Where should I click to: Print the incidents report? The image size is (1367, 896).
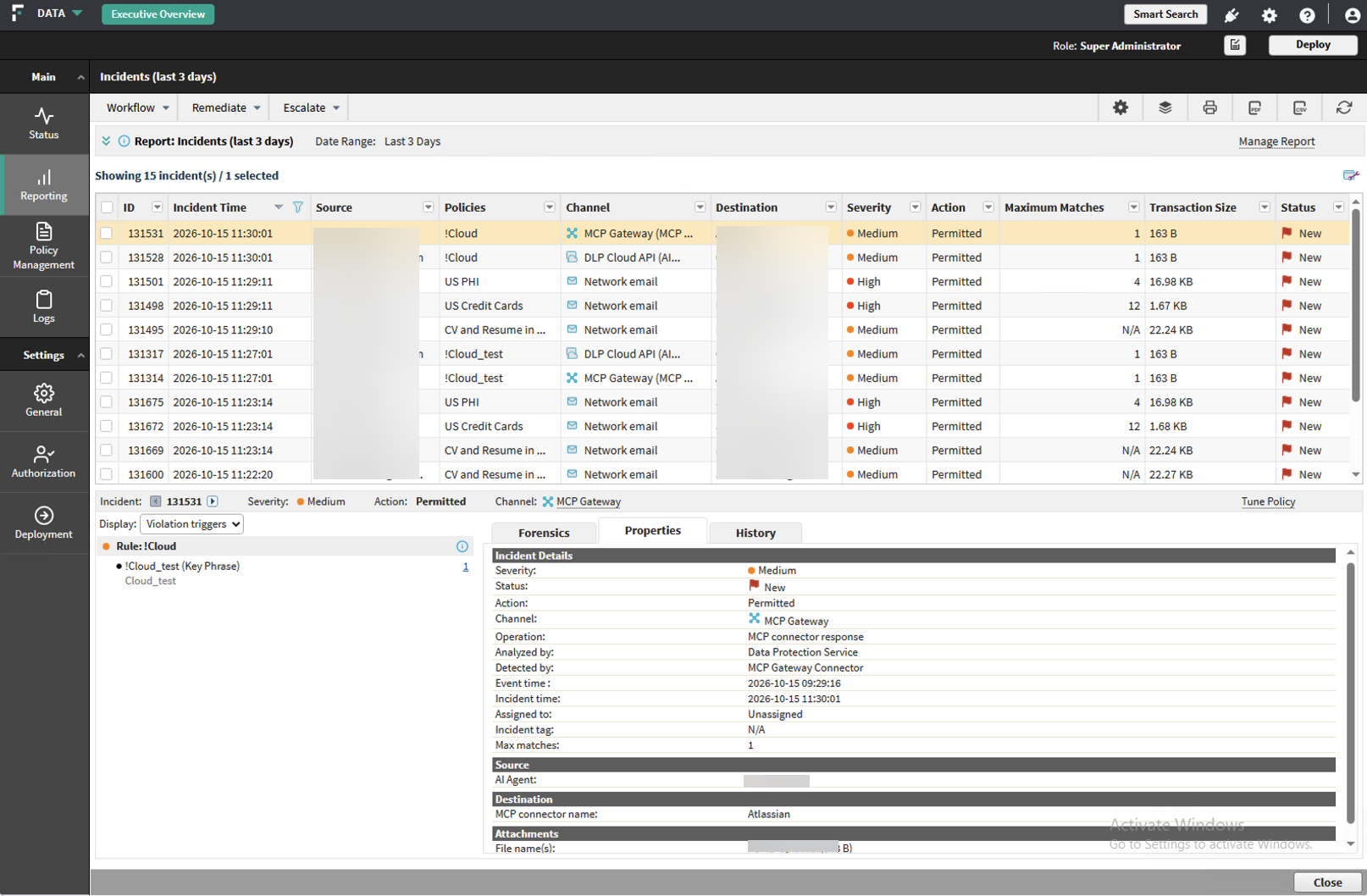coord(1210,108)
